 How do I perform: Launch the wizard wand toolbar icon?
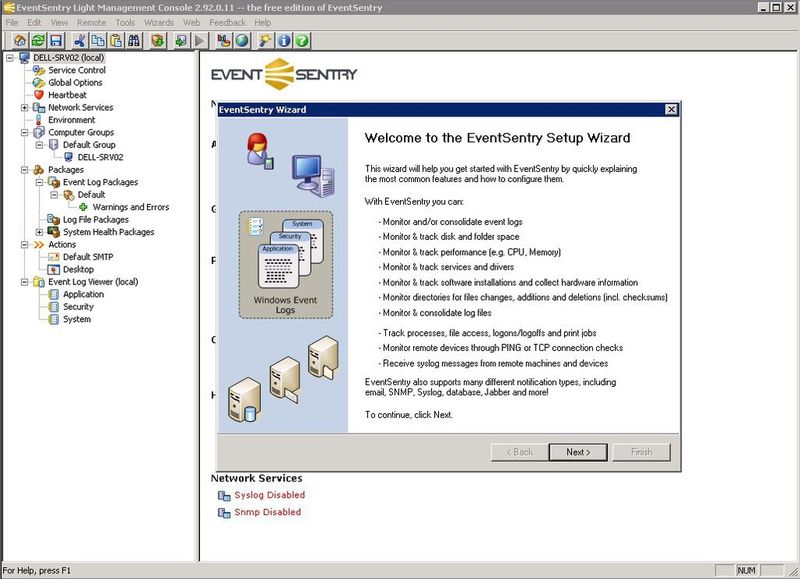pos(266,40)
